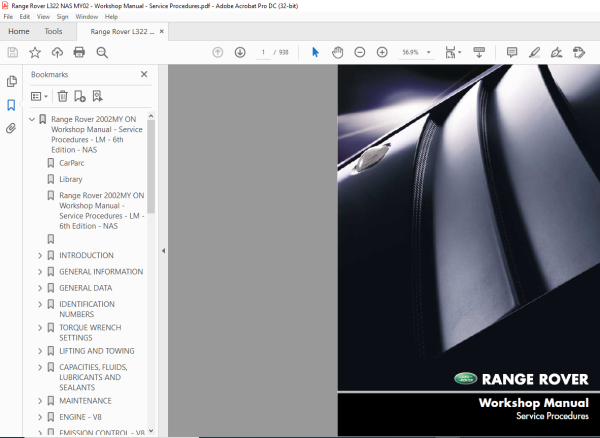
Task: Jump to the CarParc bookmark
Action: pyautogui.click(x=72, y=163)
